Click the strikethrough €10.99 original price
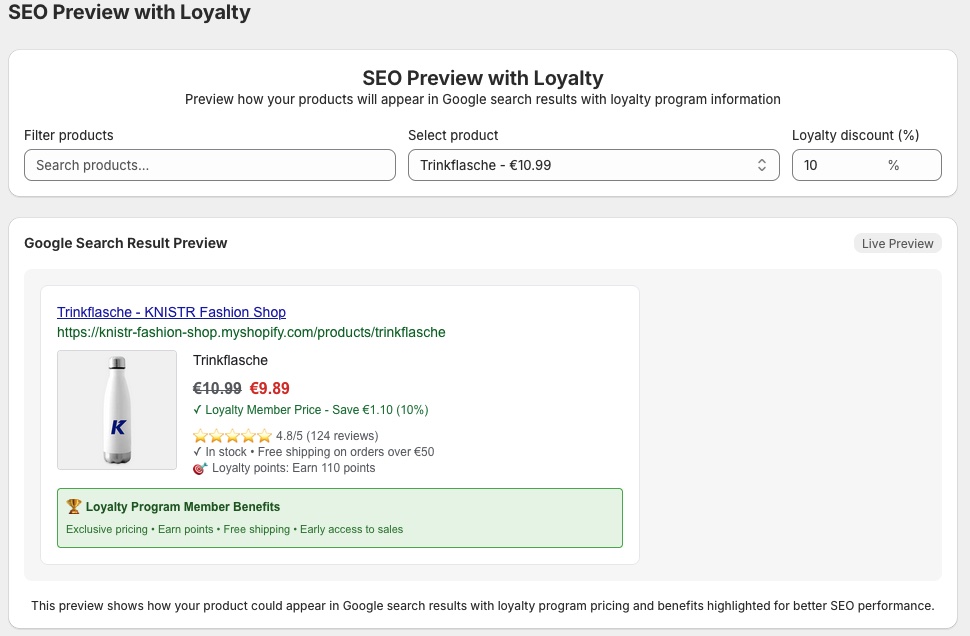 217,389
